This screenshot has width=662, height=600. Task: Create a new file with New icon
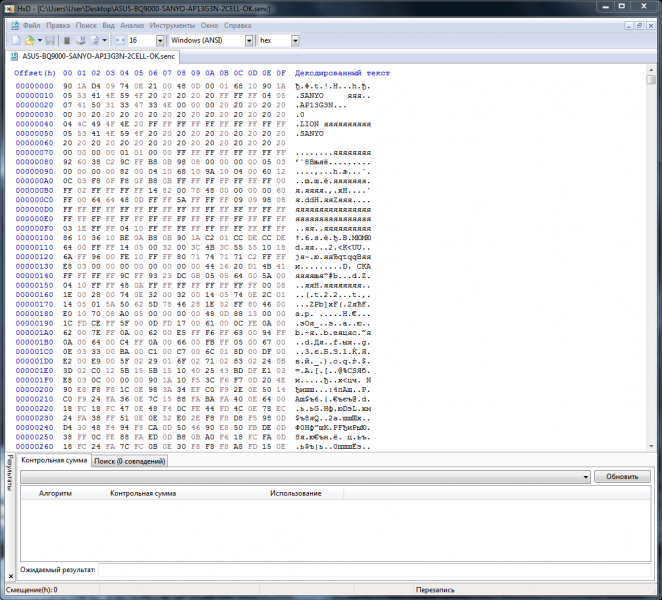coord(16,41)
